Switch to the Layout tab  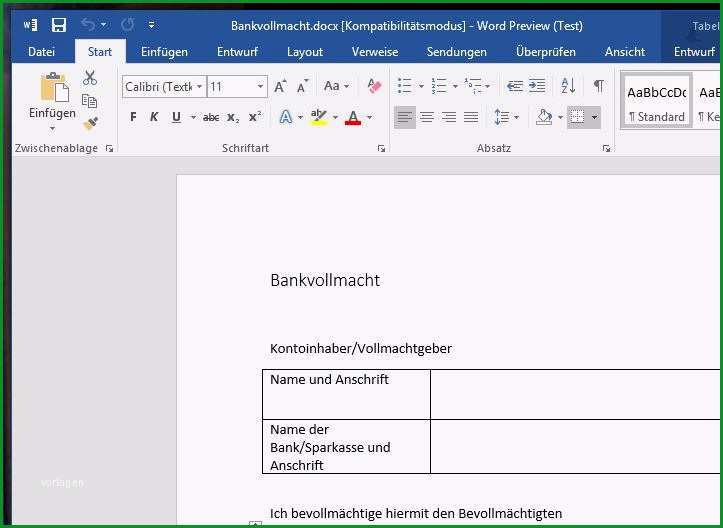[305, 52]
